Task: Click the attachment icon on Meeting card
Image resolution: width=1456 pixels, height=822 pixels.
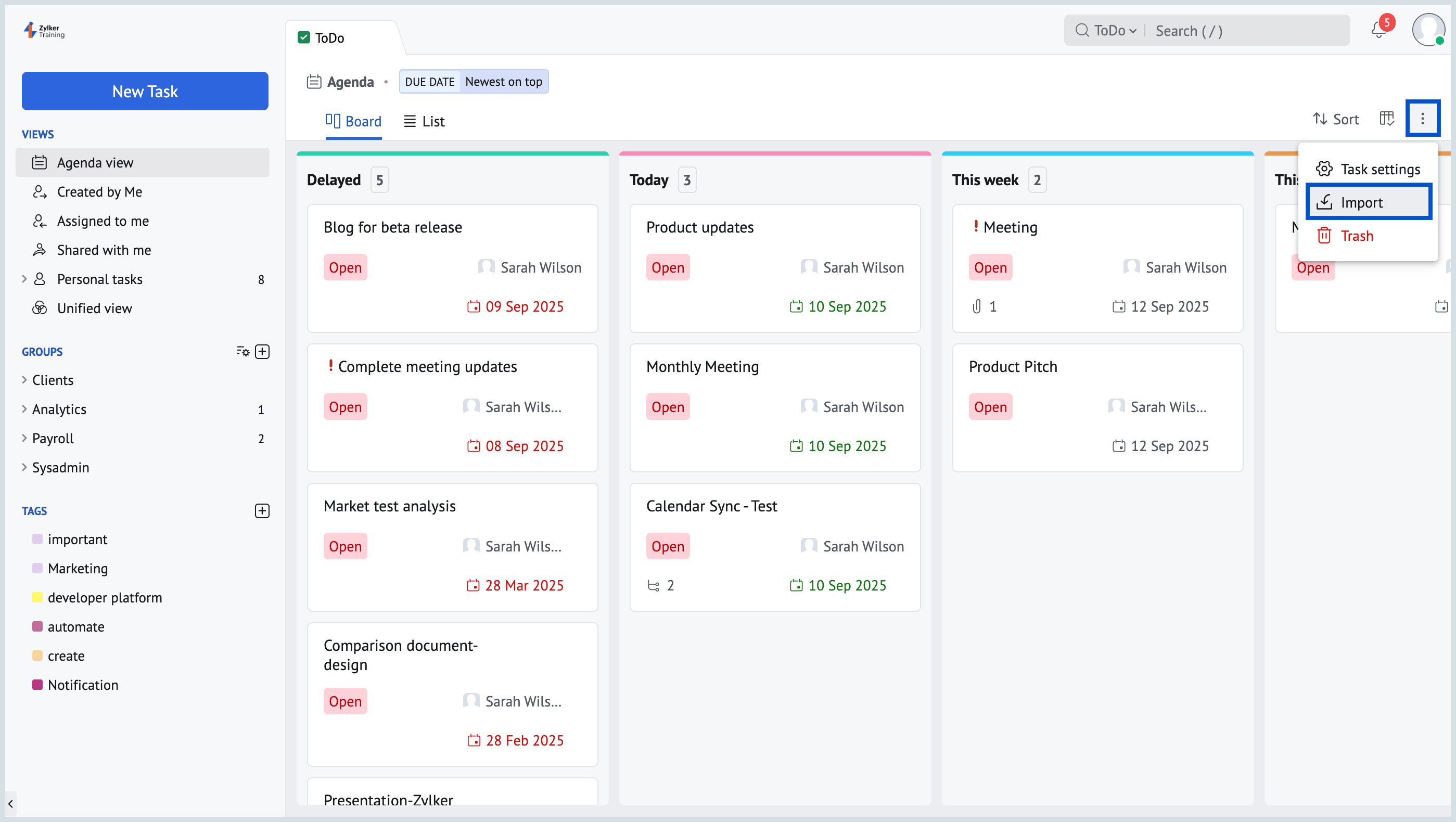Action: (x=977, y=306)
